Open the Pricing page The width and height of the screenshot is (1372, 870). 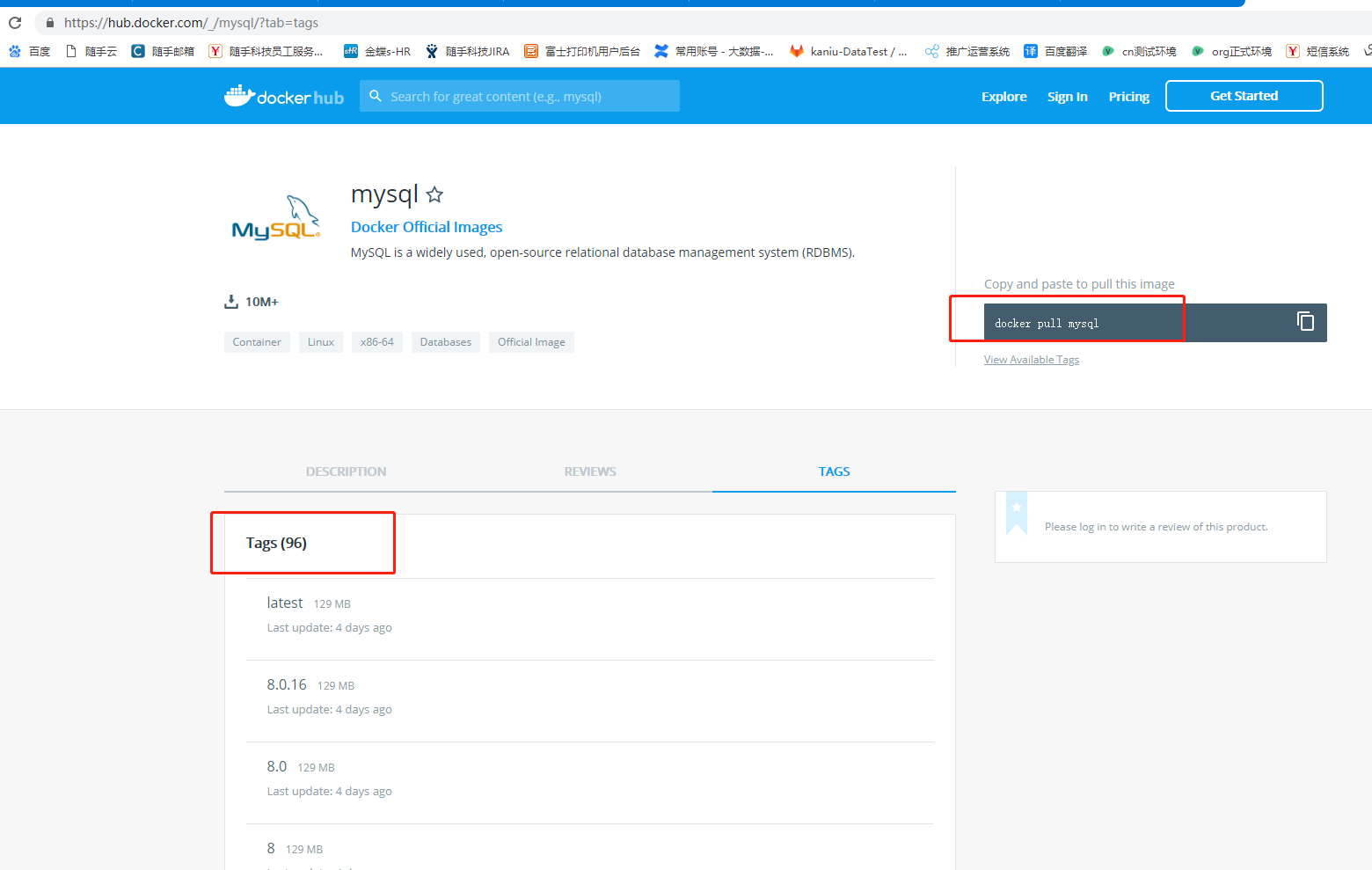1128,97
